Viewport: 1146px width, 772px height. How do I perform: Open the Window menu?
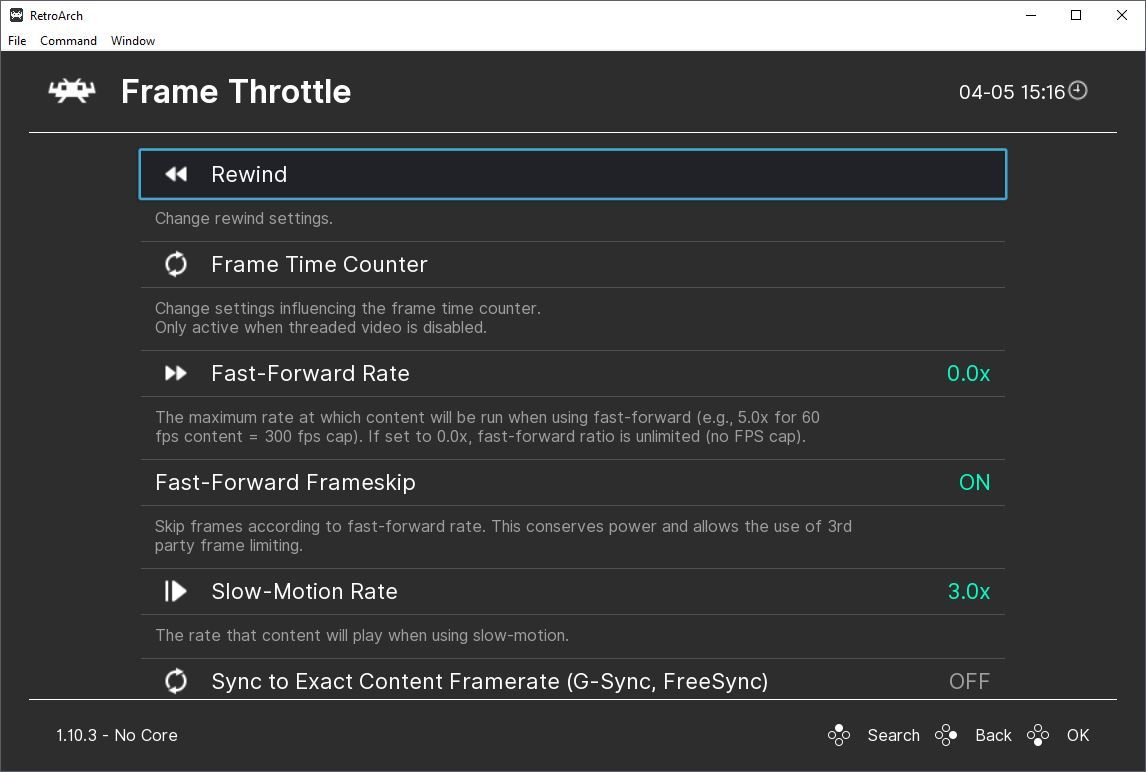pyautogui.click(x=133, y=41)
